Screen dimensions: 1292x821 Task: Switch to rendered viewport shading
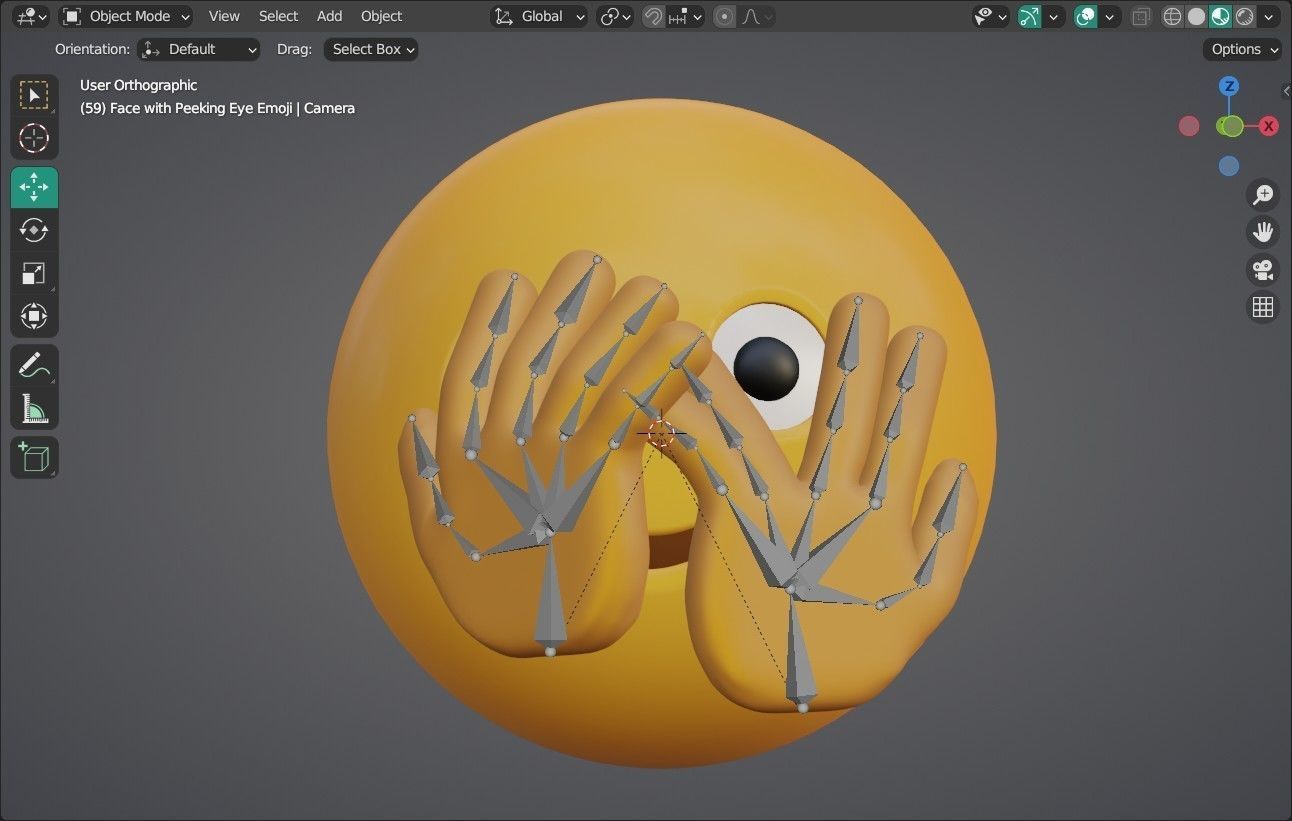click(x=1244, y=16)
